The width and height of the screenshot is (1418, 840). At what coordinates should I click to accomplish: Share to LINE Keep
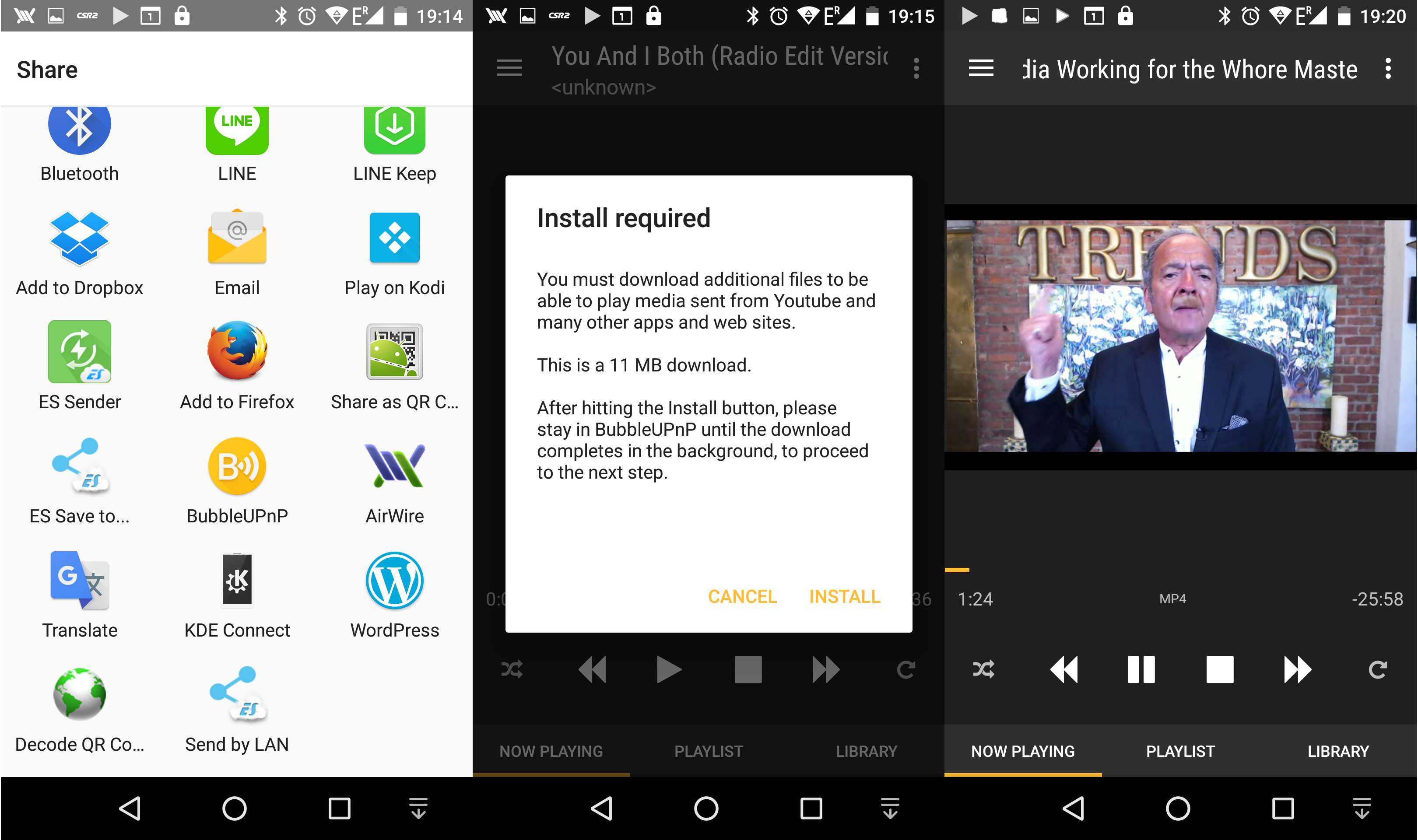[x=395, y=130]
